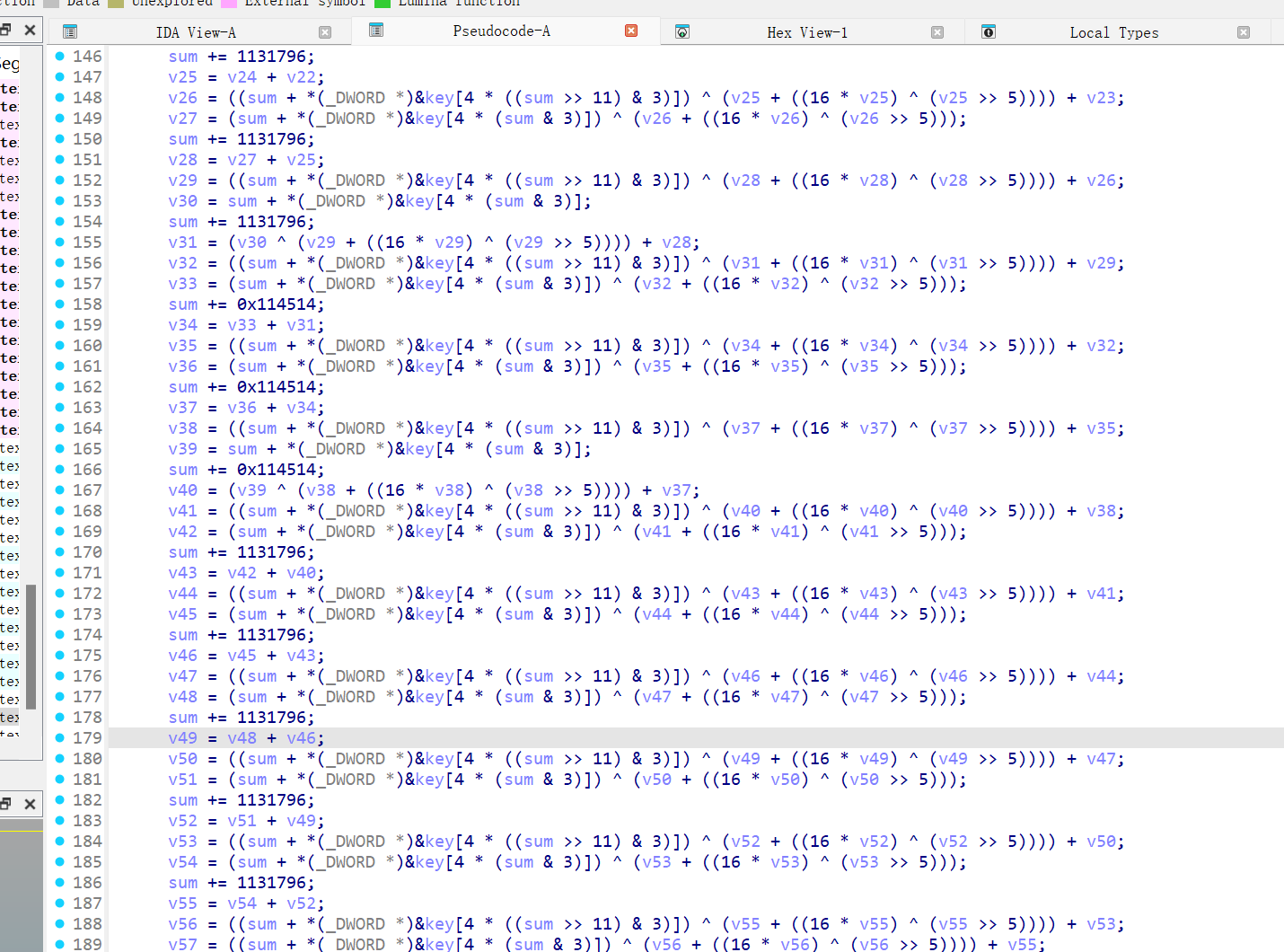The height and width of the screenshot is (952, 1284).
Task: Toggle breakpoint dot on line 146
Action: 60,56
